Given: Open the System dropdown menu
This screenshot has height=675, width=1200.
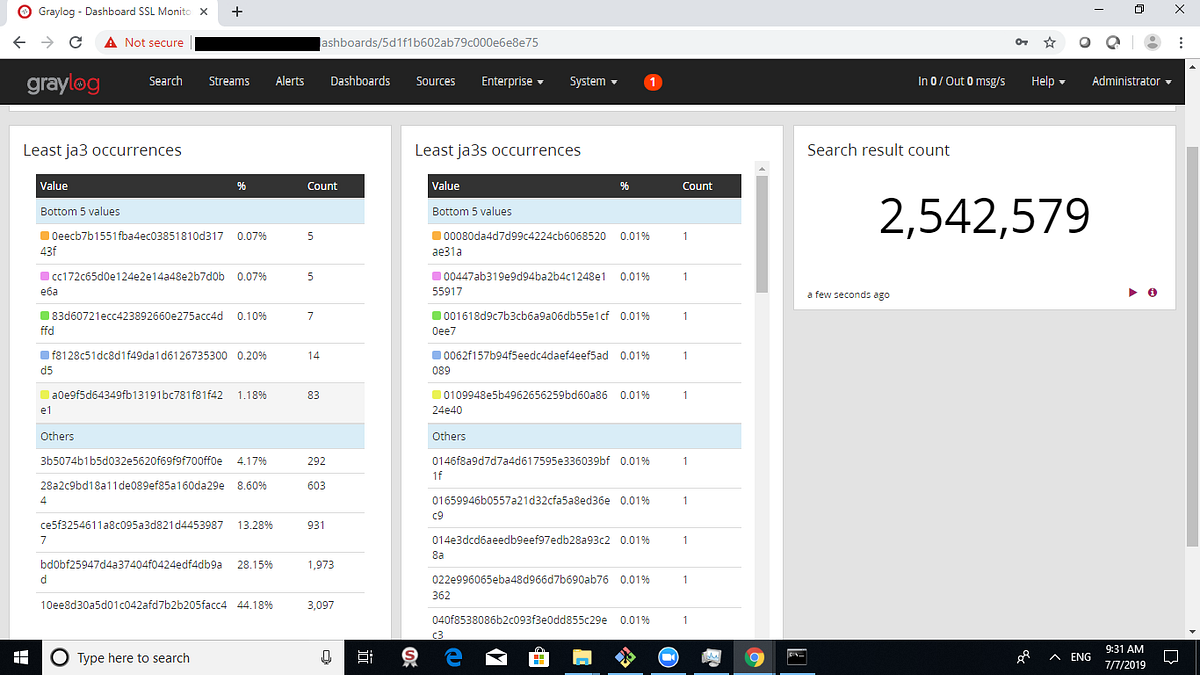Looking at the screenshot, I should [x=593, y=82].
